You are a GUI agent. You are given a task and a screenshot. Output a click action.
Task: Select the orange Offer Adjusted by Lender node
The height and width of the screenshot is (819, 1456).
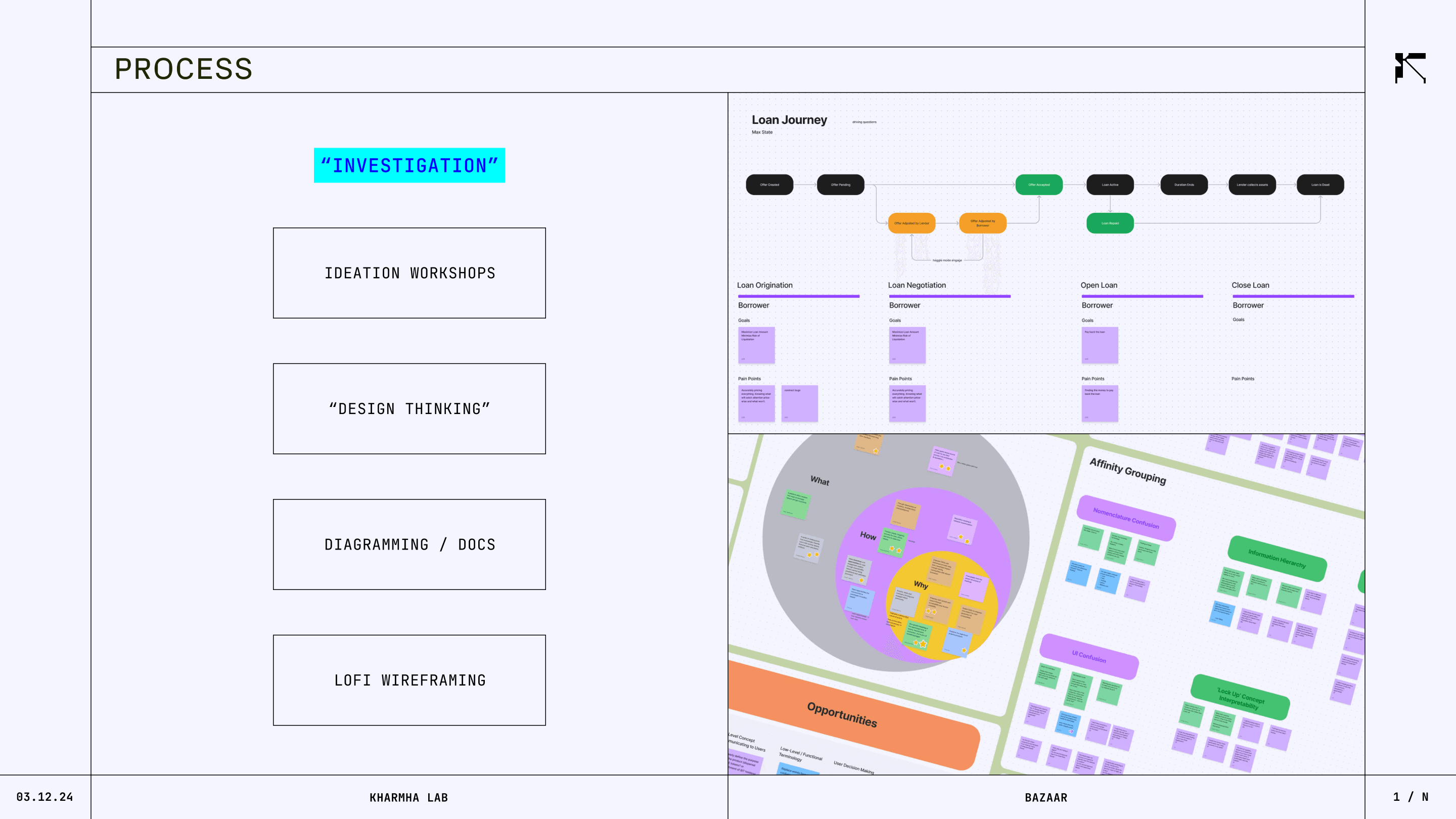(911, 223)
